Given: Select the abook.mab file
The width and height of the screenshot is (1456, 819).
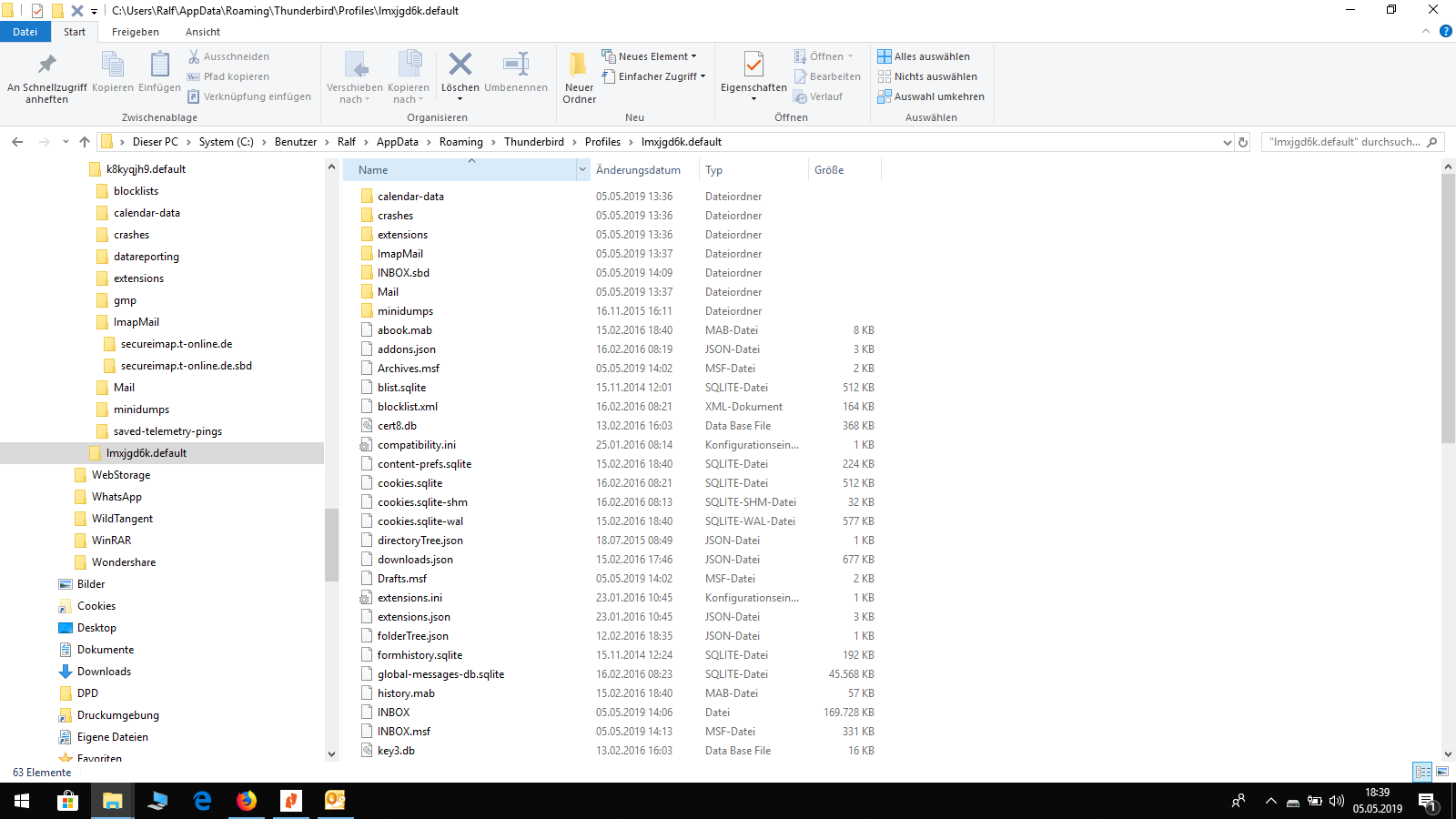Looking at the screenshot, I should click(405, 330).
